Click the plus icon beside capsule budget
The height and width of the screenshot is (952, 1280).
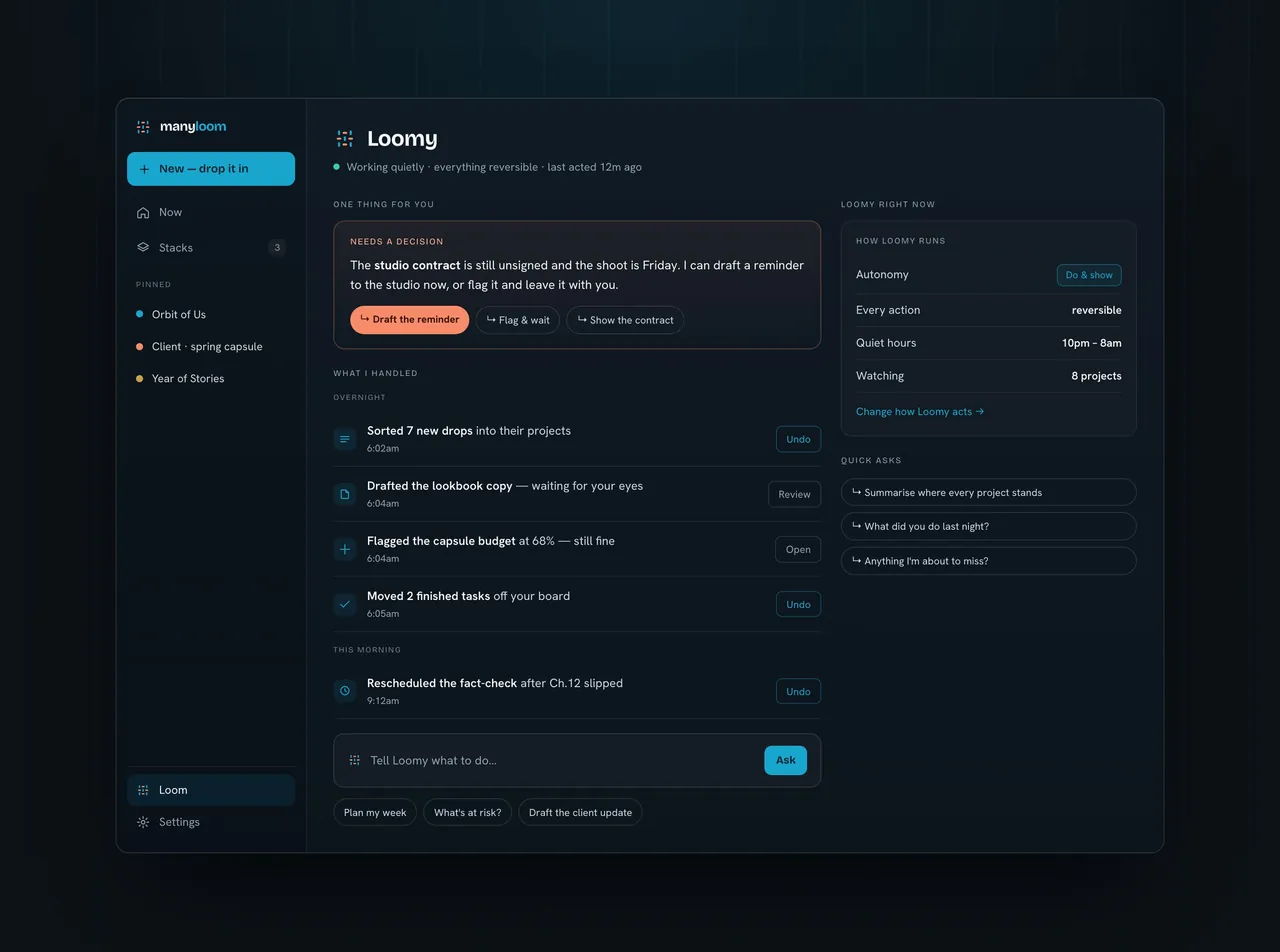[345, 549]
